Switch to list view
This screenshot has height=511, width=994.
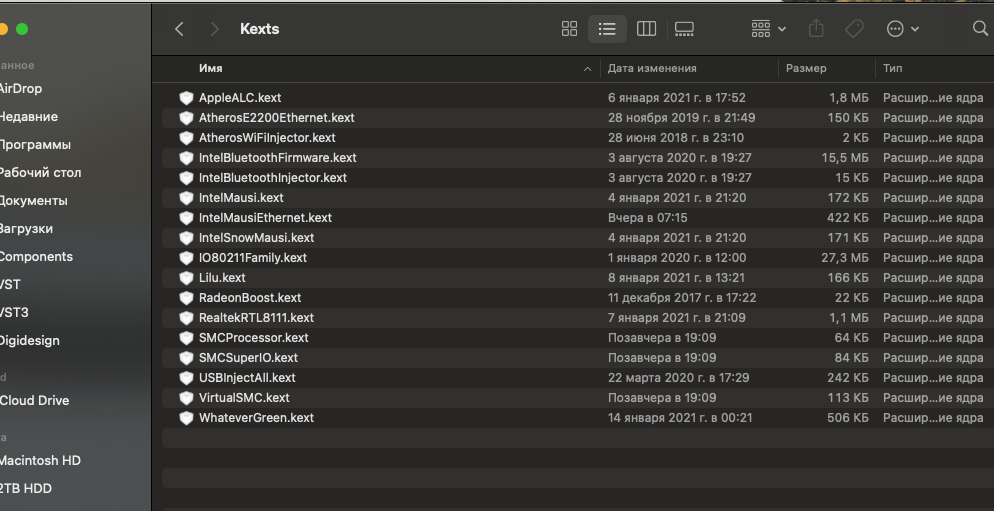pos(607,29)
